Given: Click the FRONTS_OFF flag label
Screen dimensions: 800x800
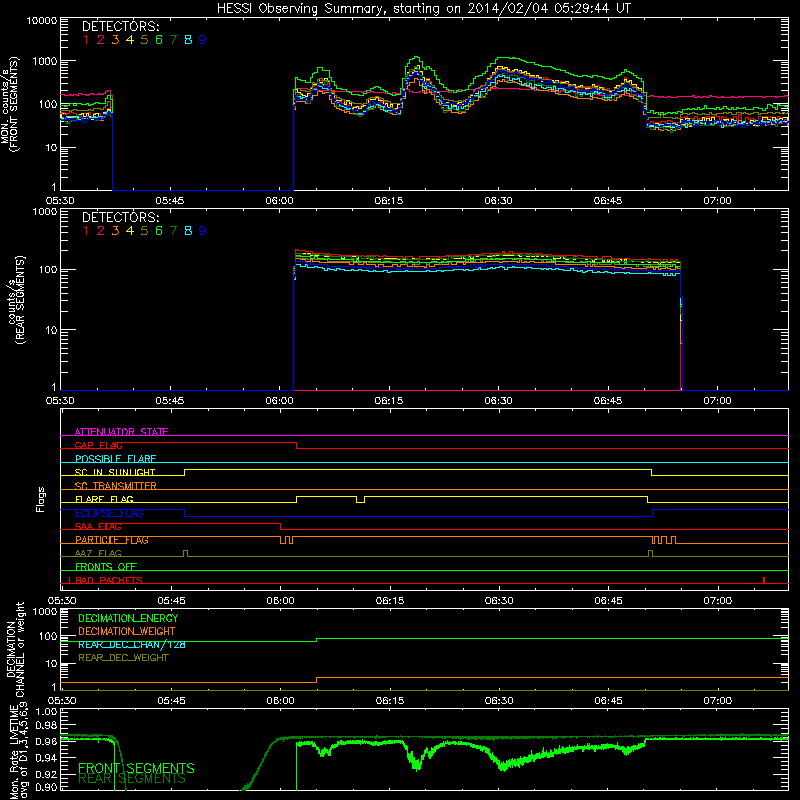Looking at the screenshot, I should coord(106,566).
